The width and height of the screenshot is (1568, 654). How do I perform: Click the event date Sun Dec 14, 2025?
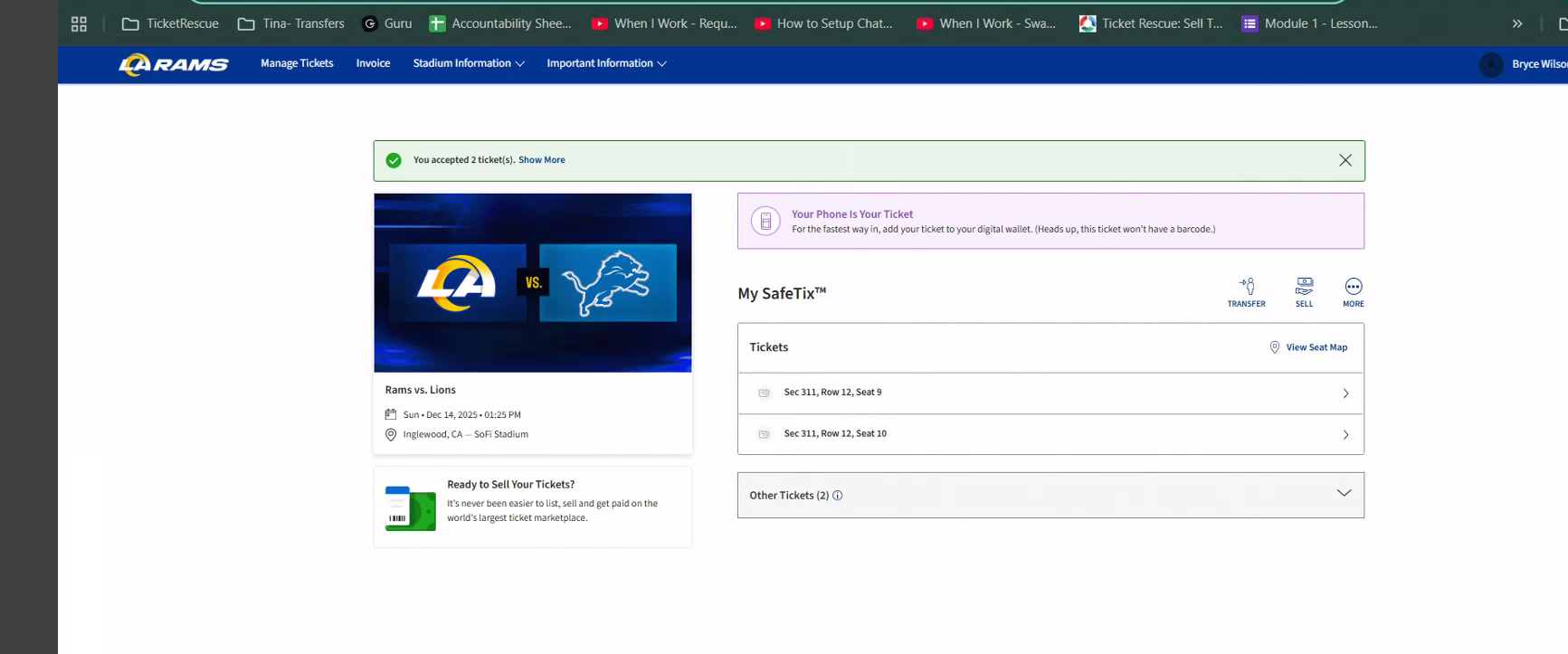pyautogui.click(x=461, y=414)
